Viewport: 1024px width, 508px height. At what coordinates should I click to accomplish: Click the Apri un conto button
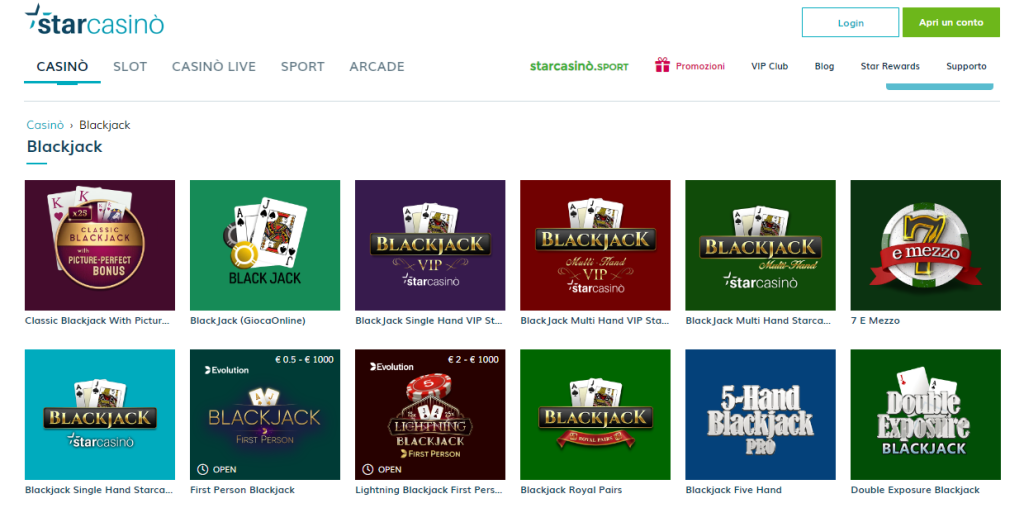click(951, 22)
